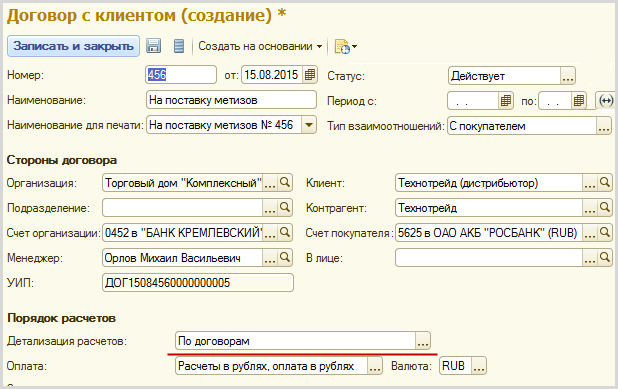Image resolution: width=618 pixels, height=389 pixels.
Task: Open calendar for Период с start date
Action: [x=506, y=101]
